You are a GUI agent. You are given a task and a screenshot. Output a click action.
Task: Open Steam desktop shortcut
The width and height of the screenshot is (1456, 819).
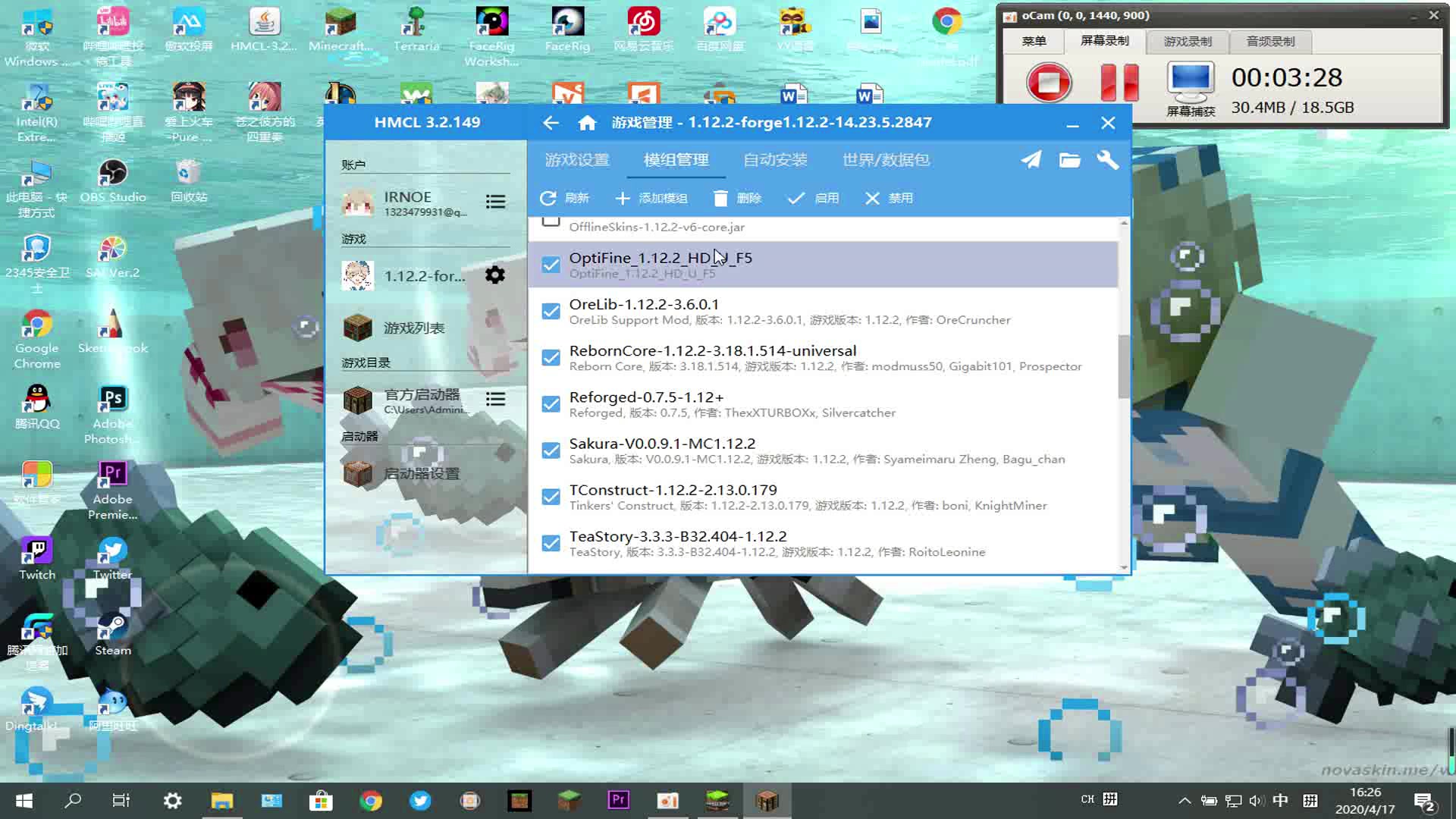click(112, 634)
